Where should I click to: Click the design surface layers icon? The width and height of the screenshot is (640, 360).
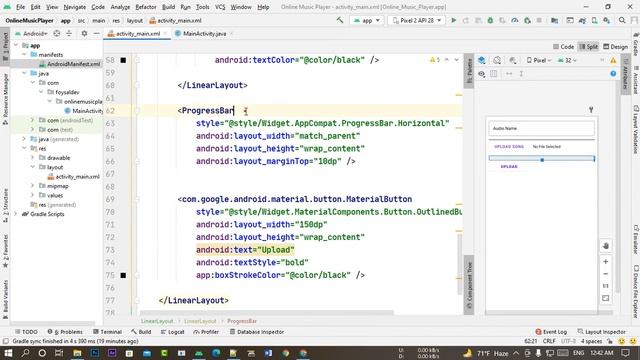(482, 60)
